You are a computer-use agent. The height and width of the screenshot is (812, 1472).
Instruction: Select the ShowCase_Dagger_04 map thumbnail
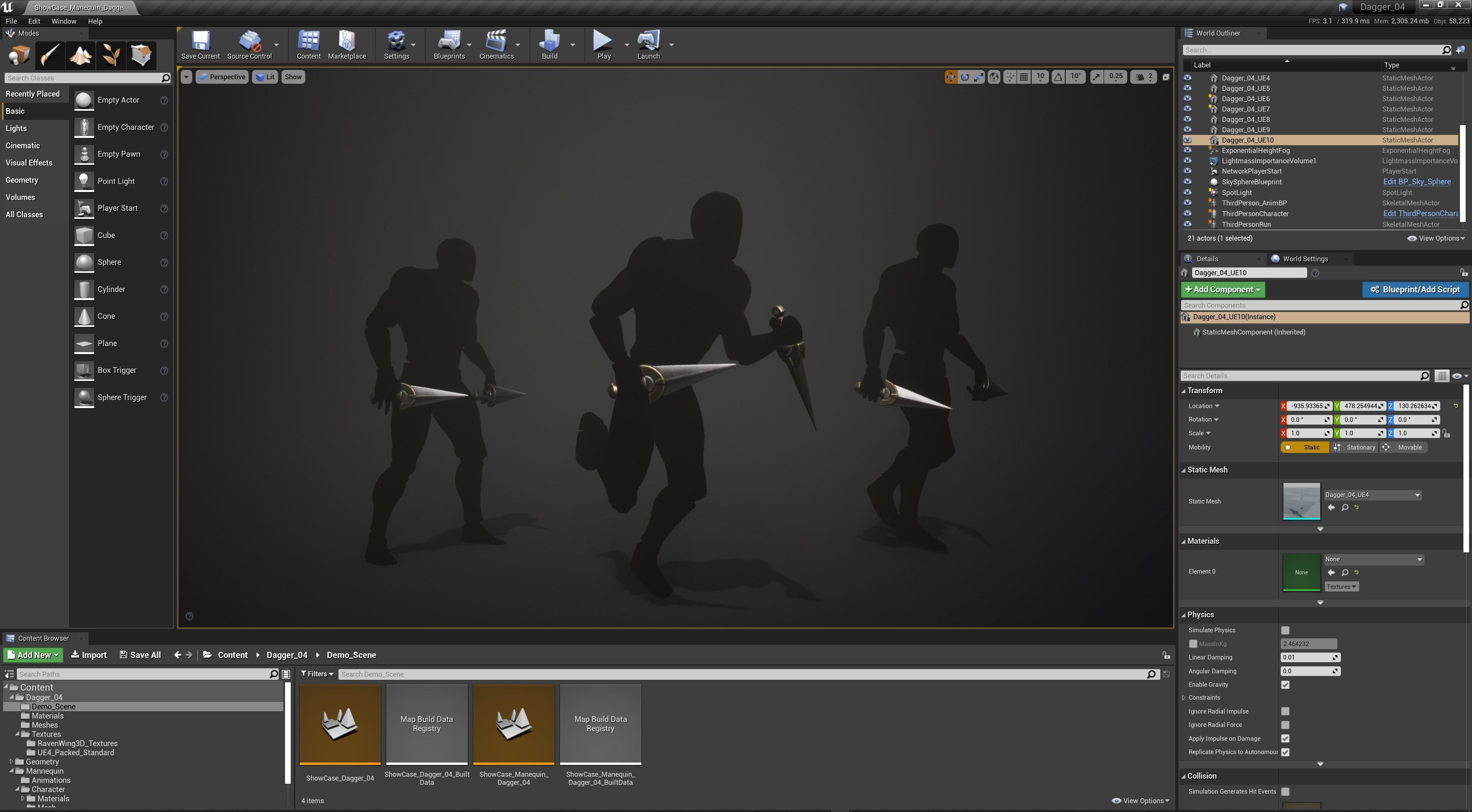click(x=340, y=725)
